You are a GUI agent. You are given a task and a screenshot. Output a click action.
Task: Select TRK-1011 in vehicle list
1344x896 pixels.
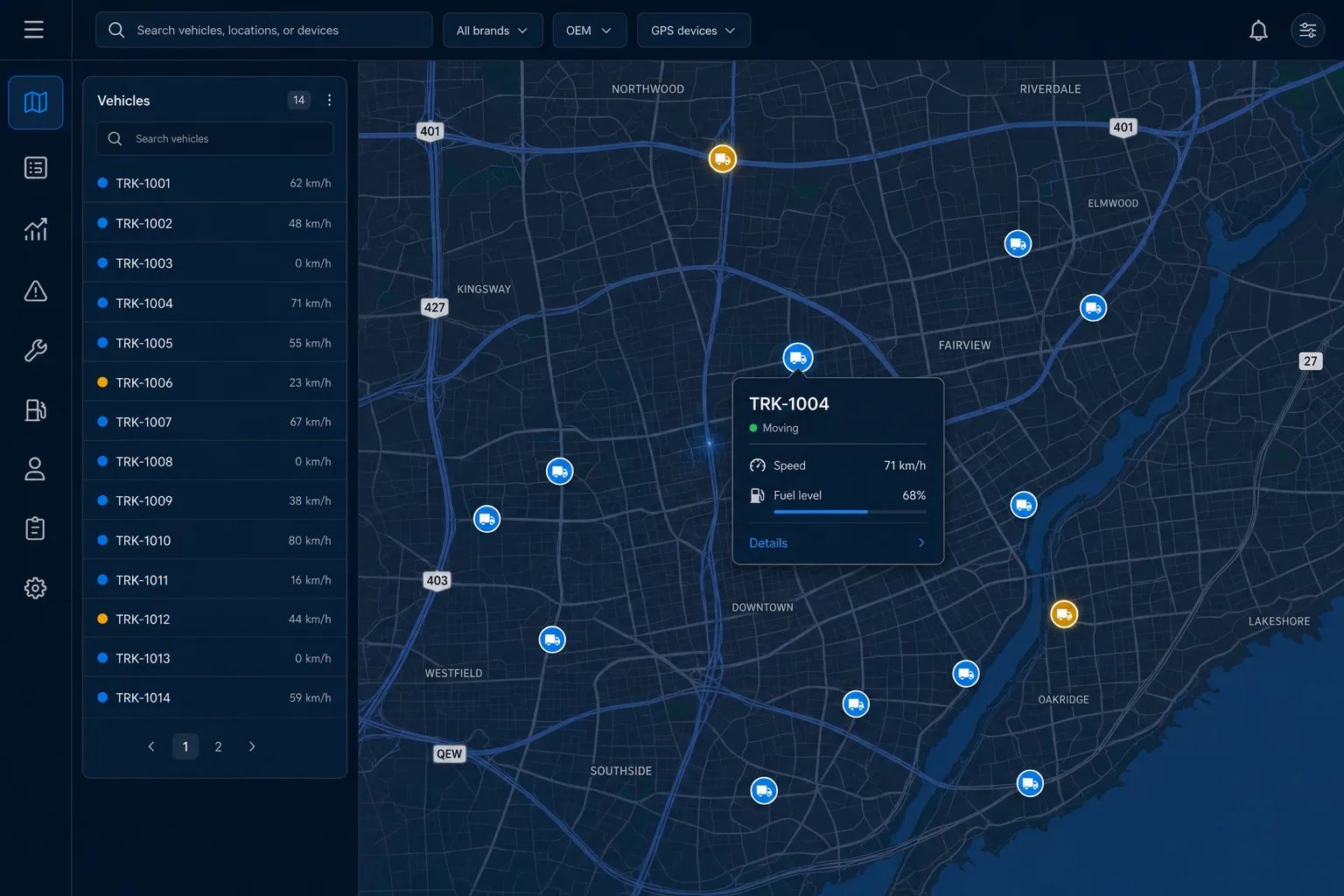tap(214, 579)
